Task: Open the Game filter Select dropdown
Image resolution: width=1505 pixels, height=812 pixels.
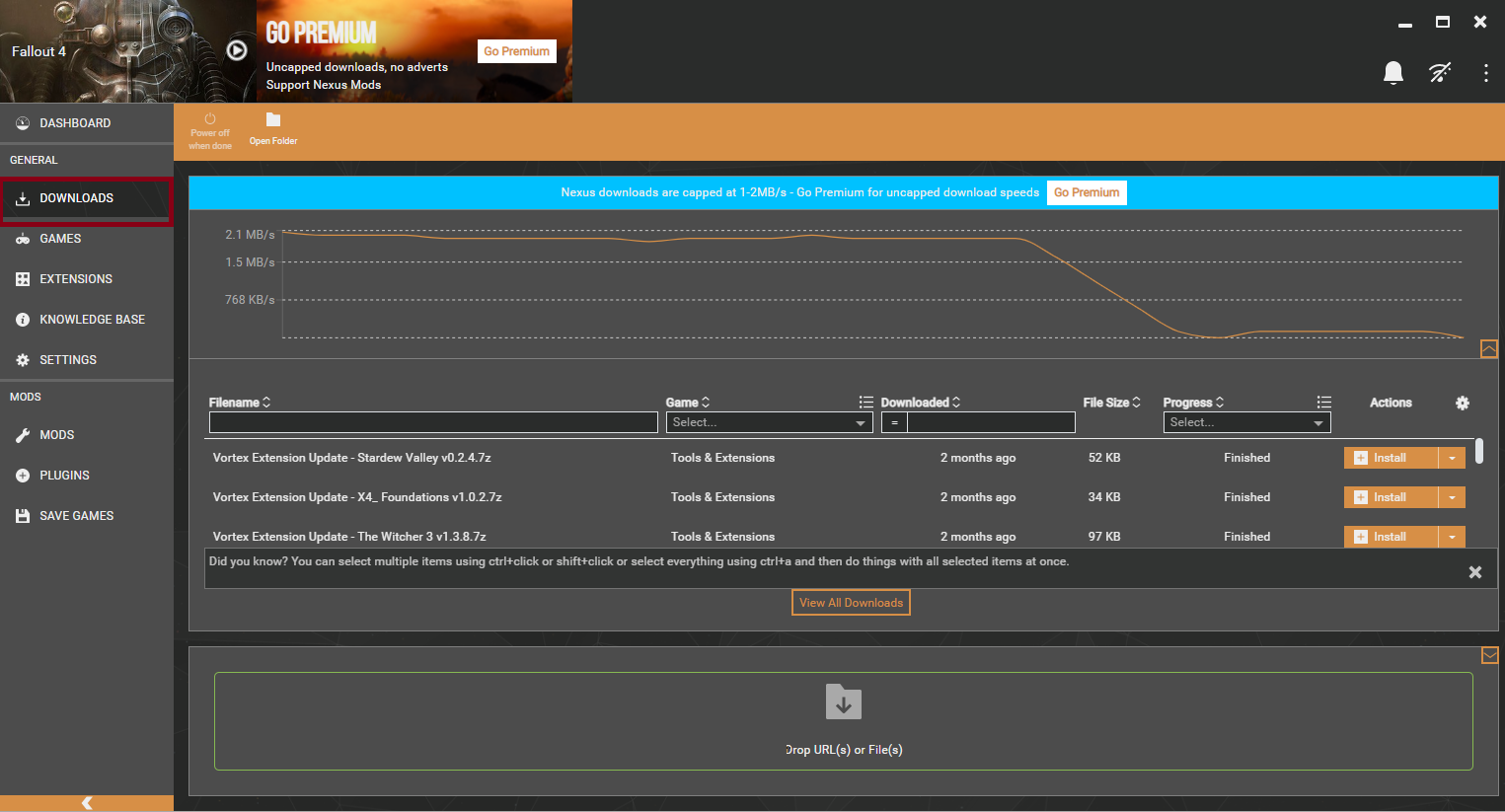Action: click(769, 422)
